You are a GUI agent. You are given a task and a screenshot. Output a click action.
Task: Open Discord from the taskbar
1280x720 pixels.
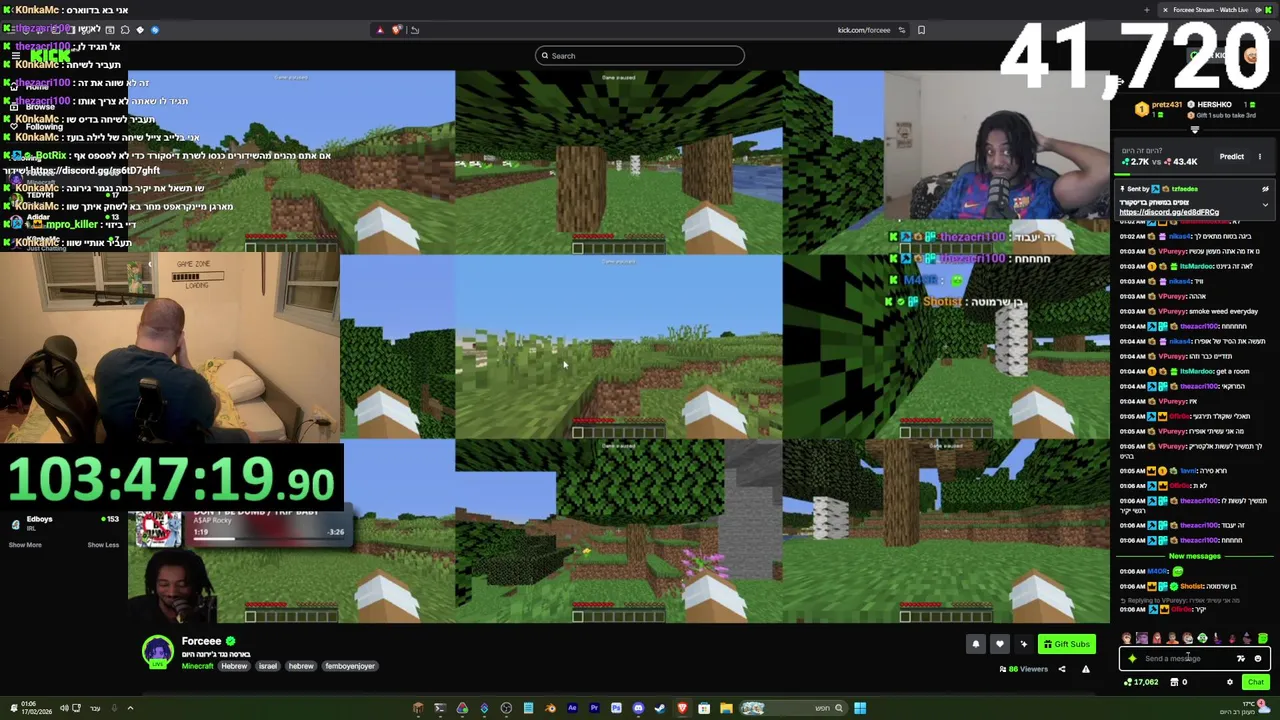[638, 708]
